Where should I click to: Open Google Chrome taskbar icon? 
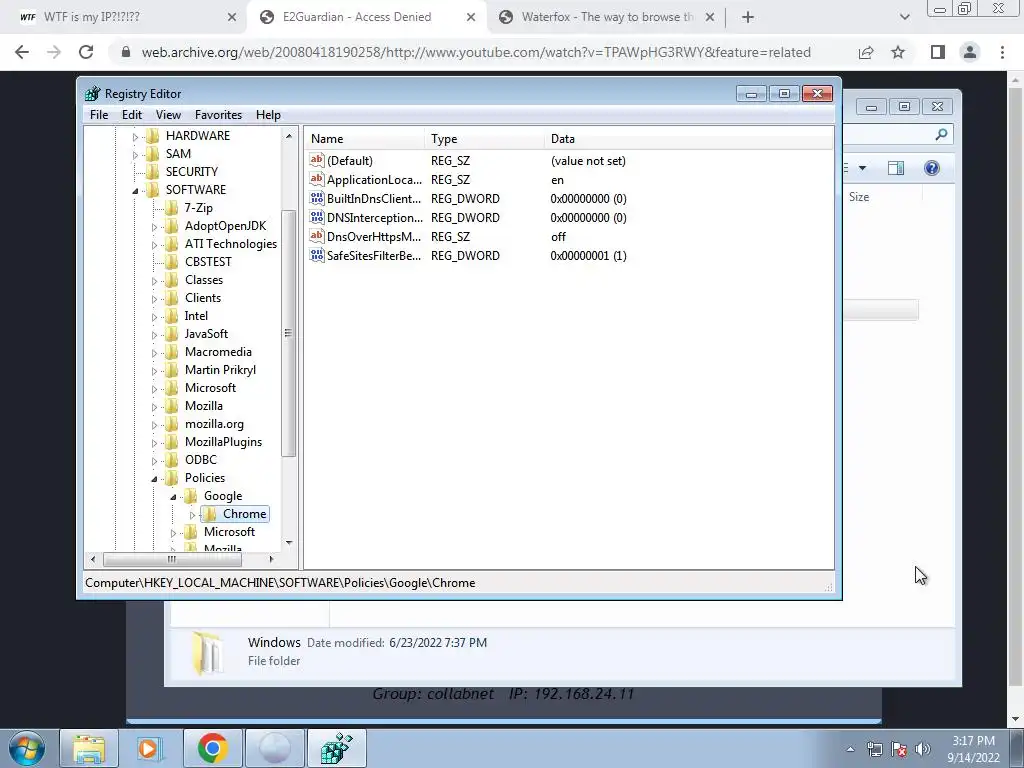(212, 748)
